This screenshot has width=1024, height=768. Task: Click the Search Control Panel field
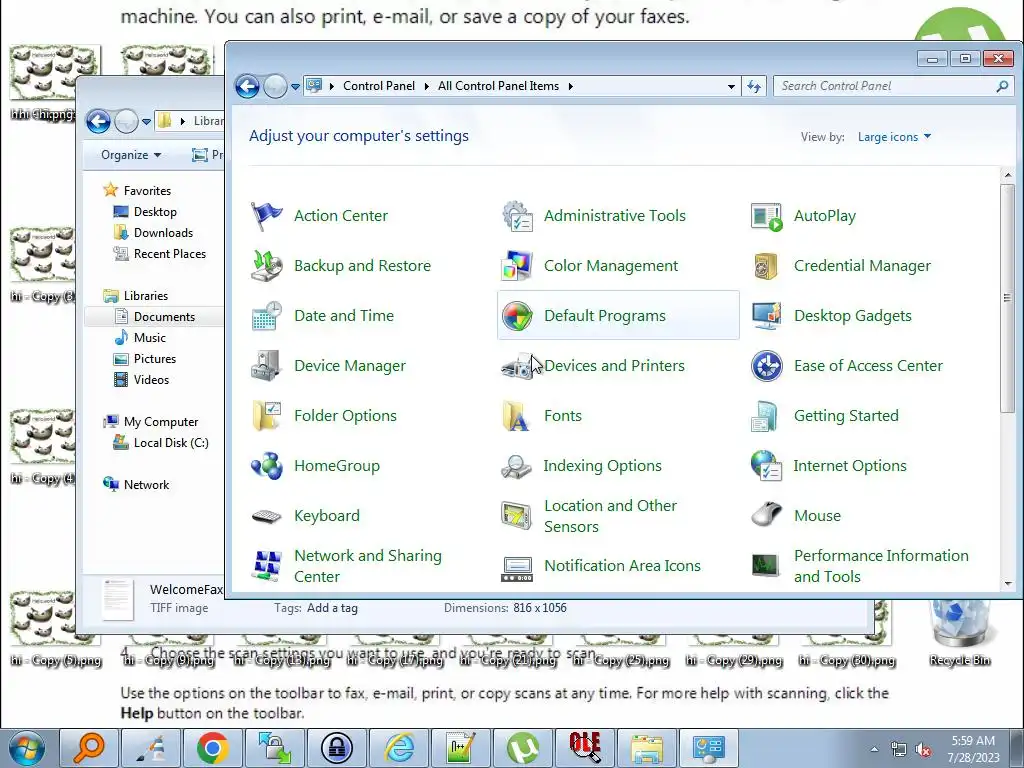coord(892,86)
